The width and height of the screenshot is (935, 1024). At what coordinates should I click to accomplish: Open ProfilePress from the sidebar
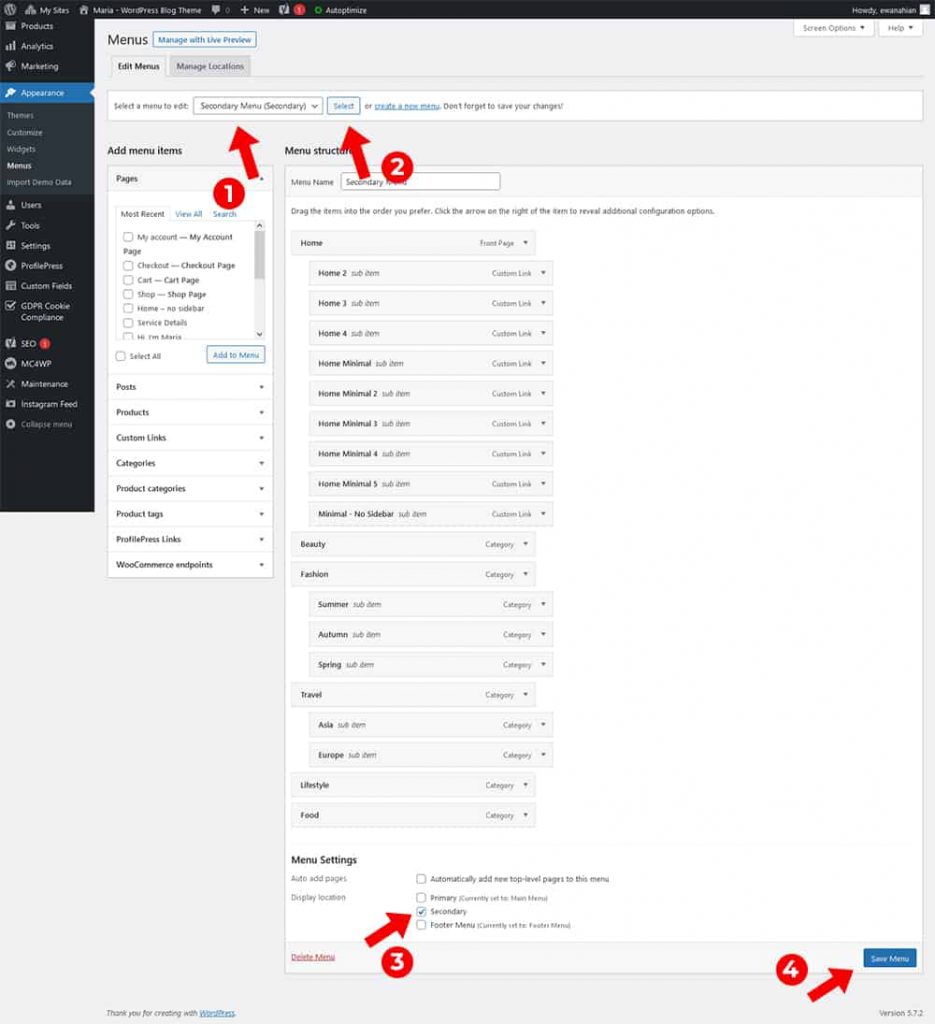tap(40, 265)
